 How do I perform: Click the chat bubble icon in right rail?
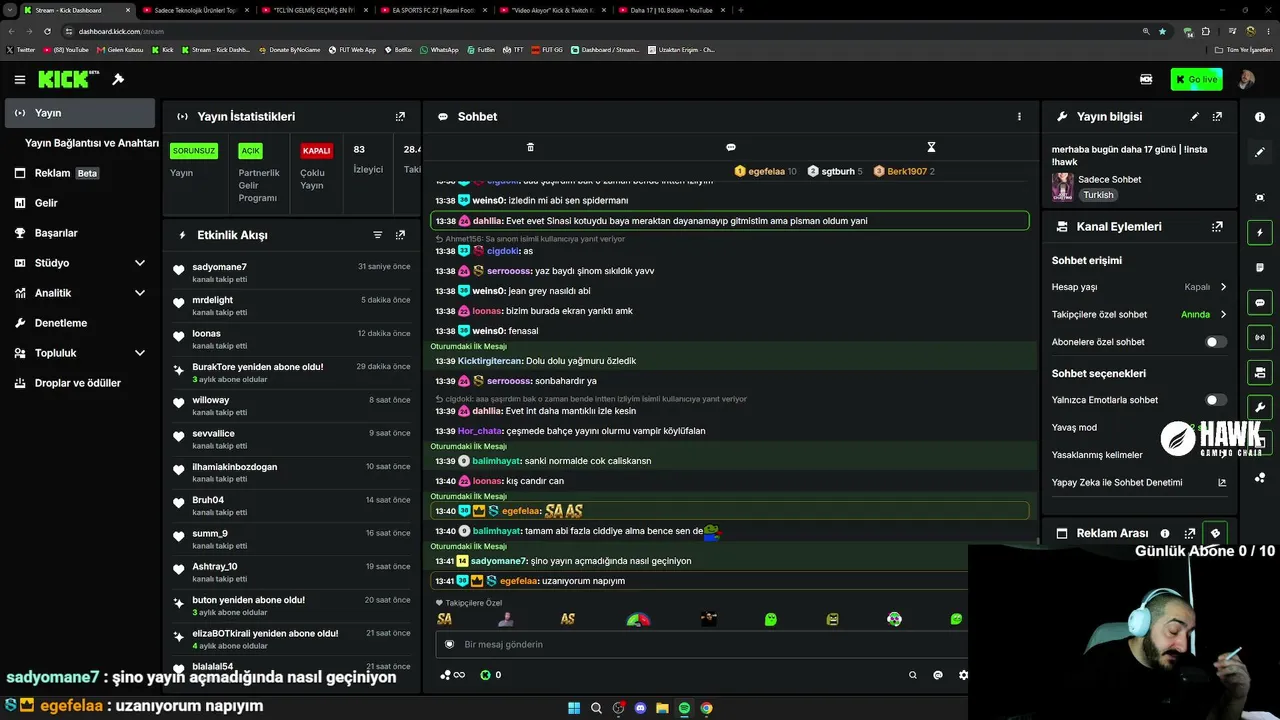[1260, 303]
